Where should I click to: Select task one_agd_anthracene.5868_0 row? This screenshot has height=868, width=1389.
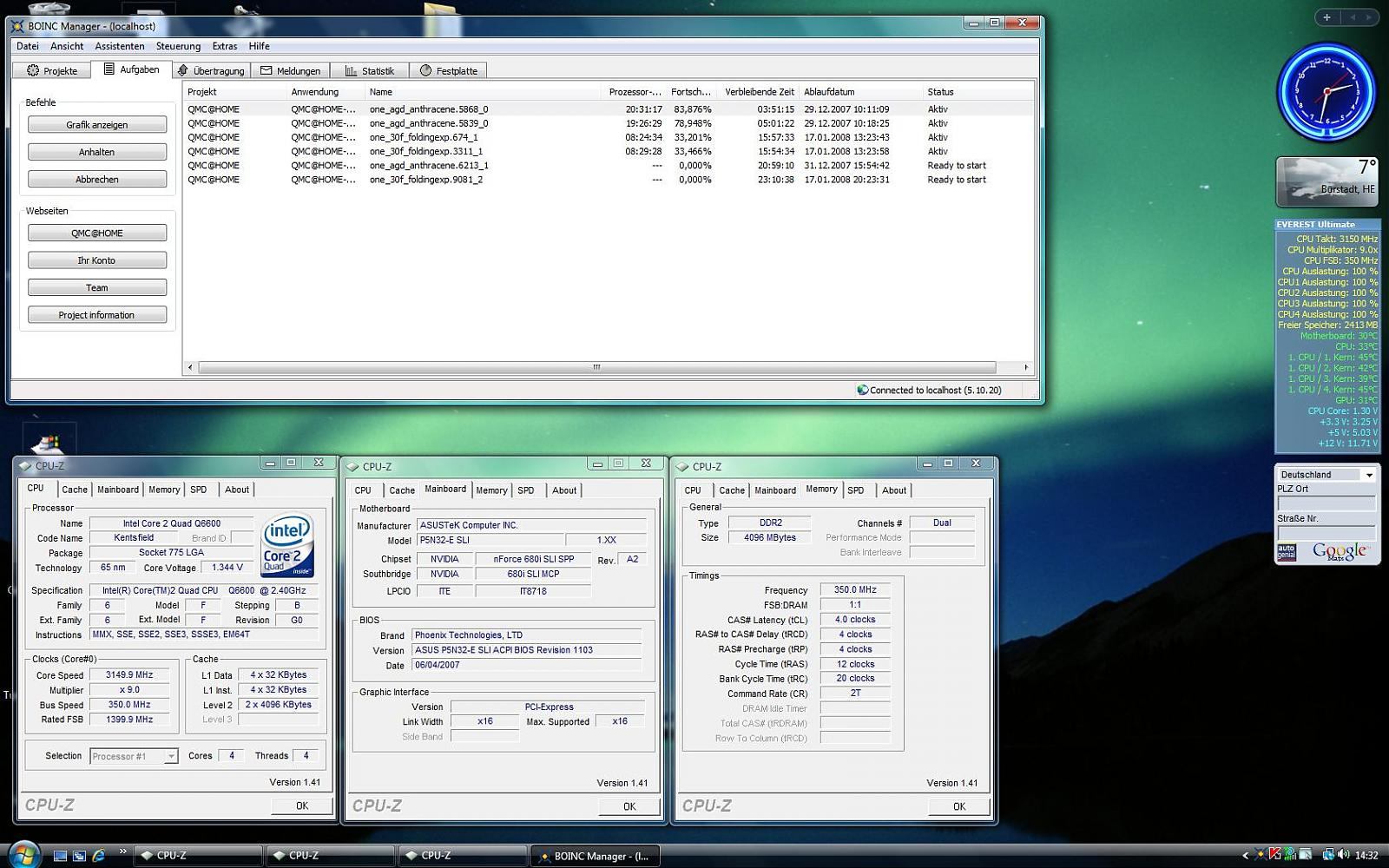pos(608,109)
